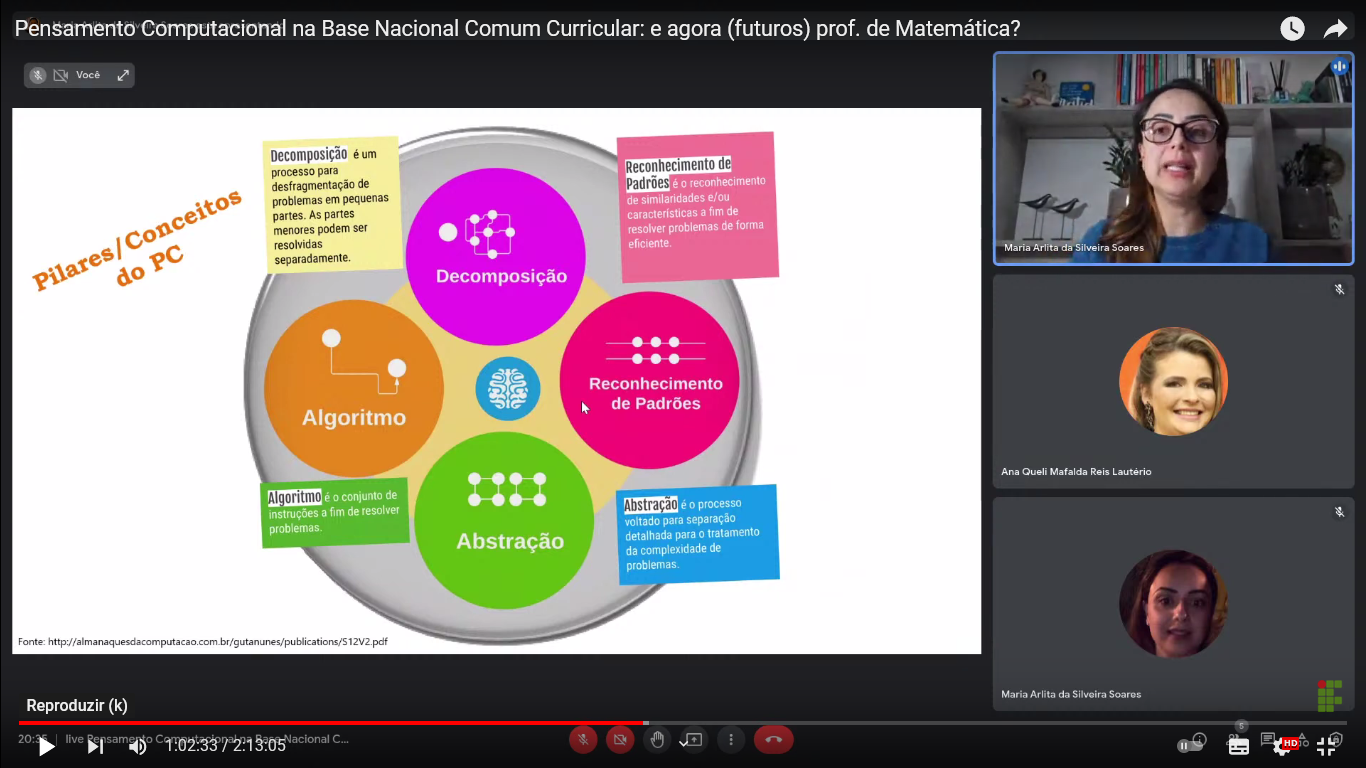1366x768 pixels.
Task: Open the Share arrow icon
Action: coord(1336,29)
